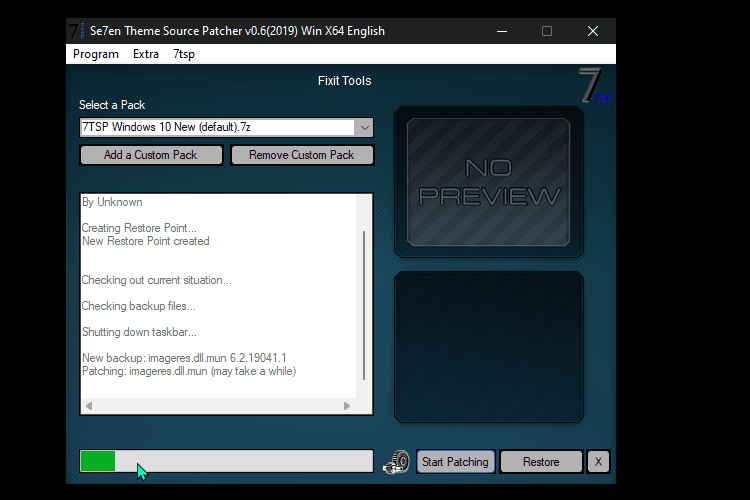Screen dimensions: 750x500
Task: Click the 'Checking backup files...' log line
Action: coord(139,306)
